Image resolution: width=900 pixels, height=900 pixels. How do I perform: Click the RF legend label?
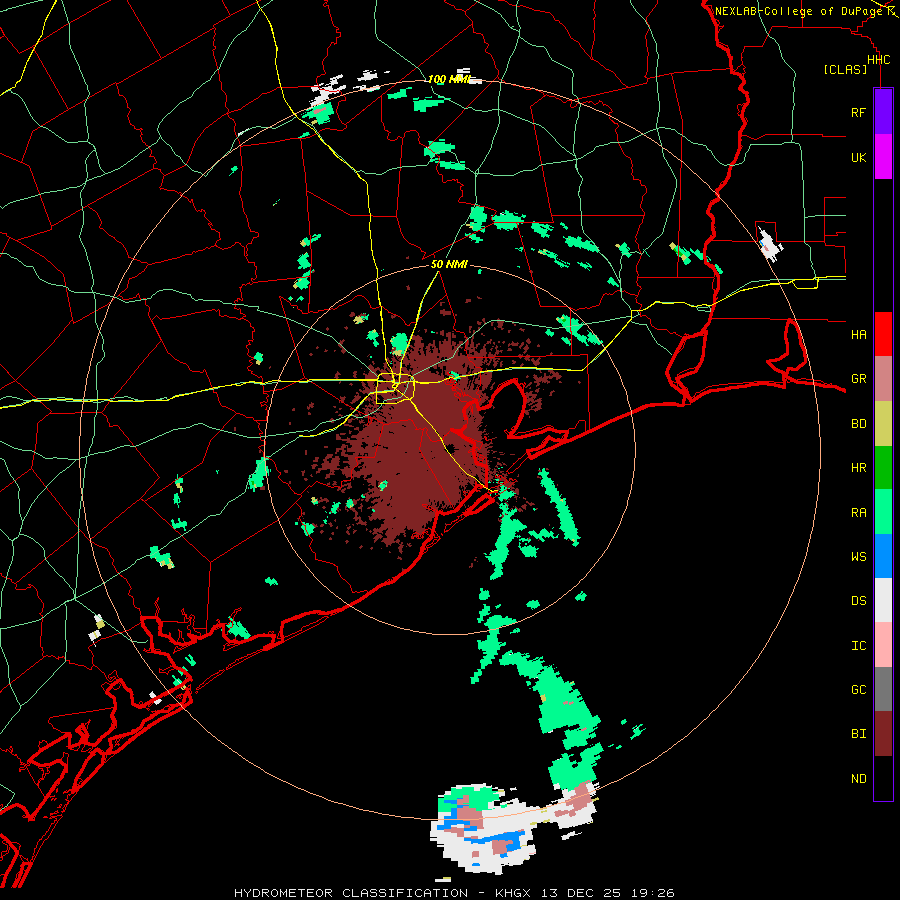pos(858,112)
